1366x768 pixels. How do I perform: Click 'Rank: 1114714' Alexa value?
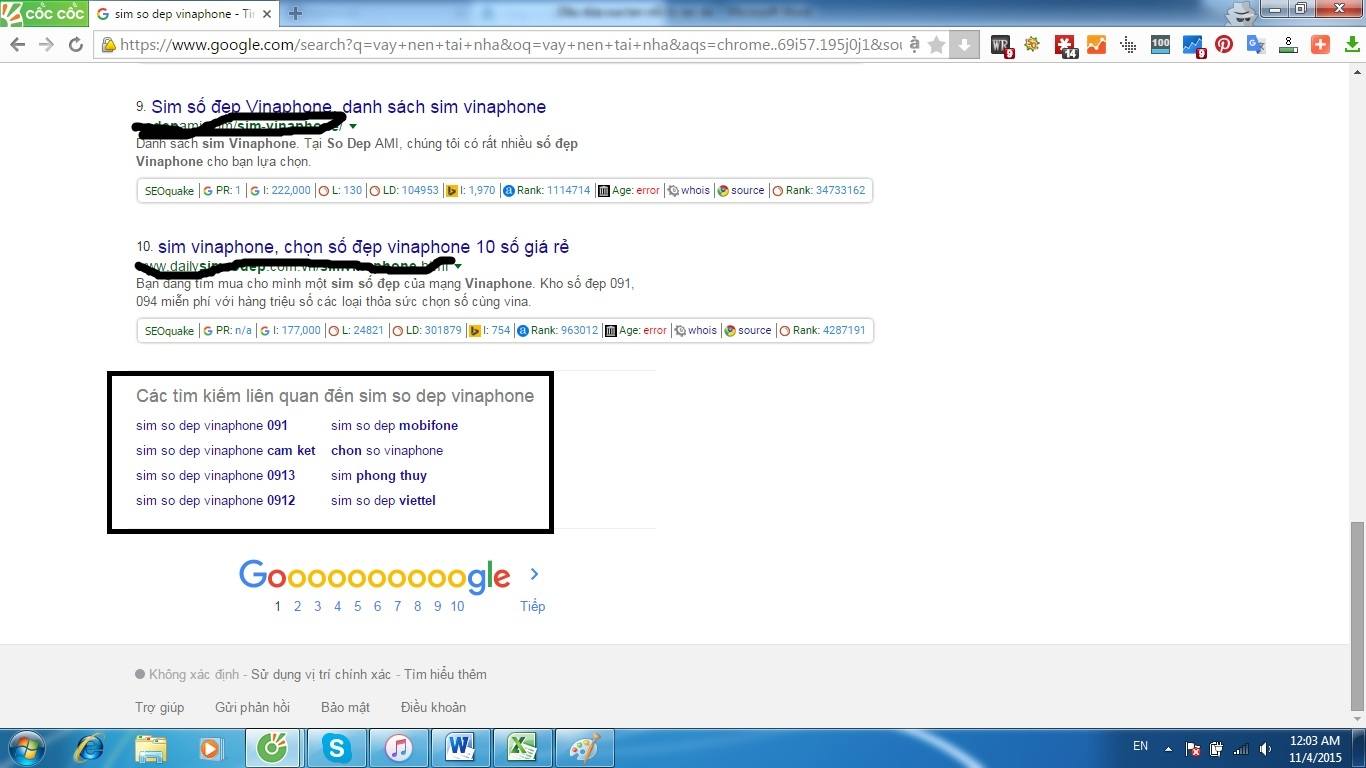coord(554,191)
